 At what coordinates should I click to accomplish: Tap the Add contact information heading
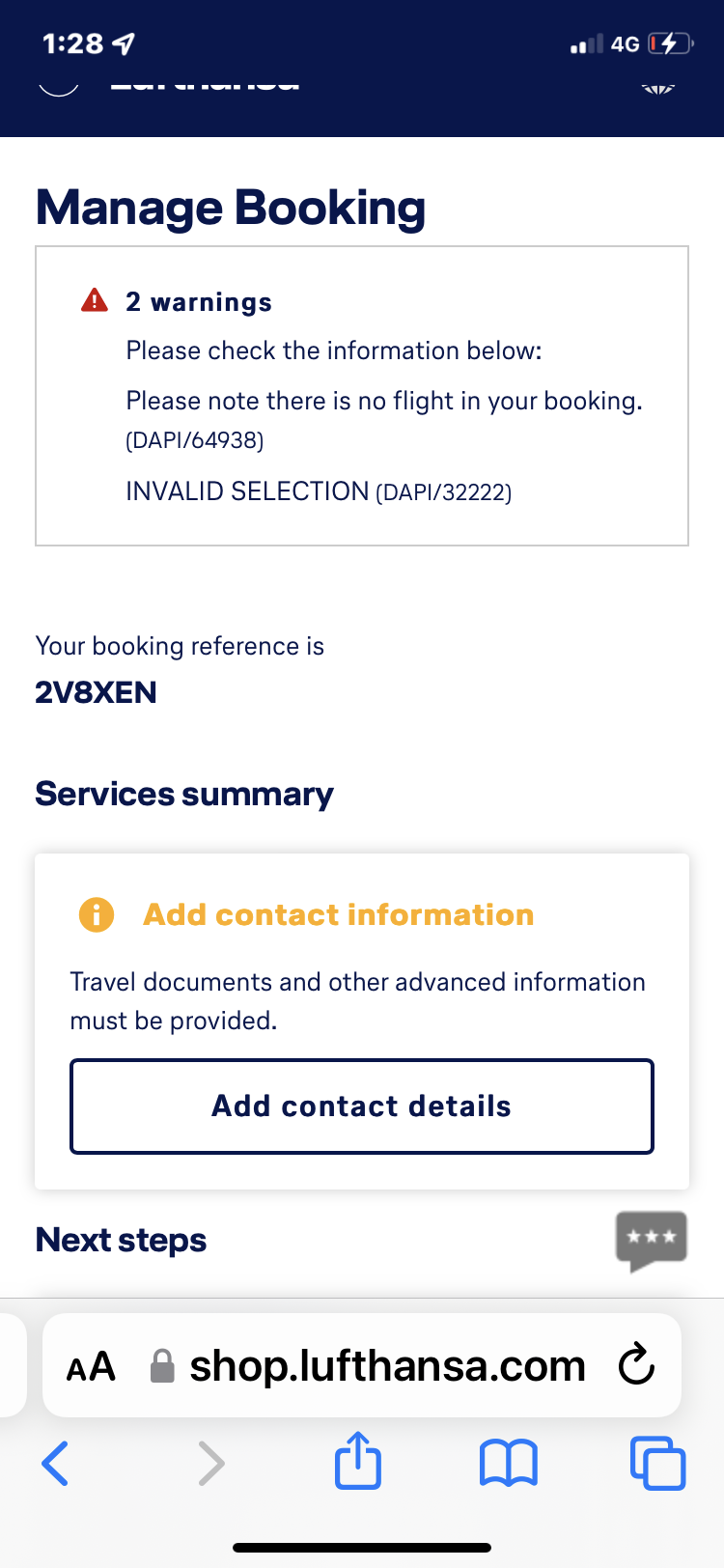(338, 914)
